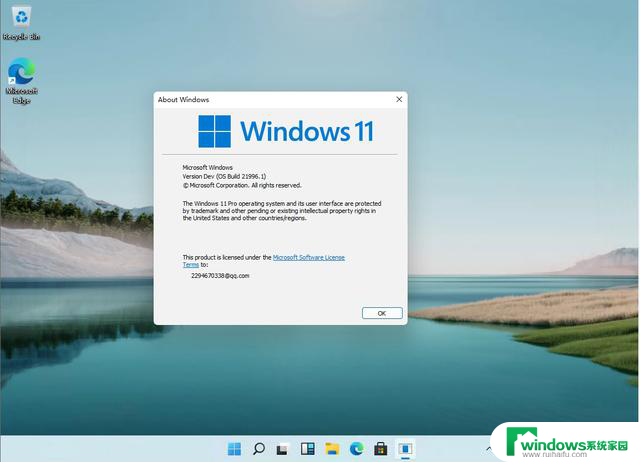This screenshot has height=462, width=640.
Task: Click the Windows 11 logo in the dialog
Action: pyautogui.click(x=286, y=131)
